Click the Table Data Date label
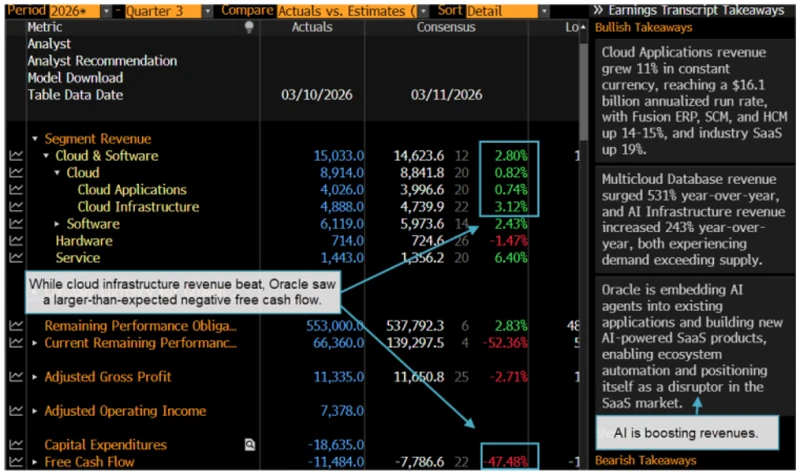The image size is (800, 472). [x=75, y=95]
